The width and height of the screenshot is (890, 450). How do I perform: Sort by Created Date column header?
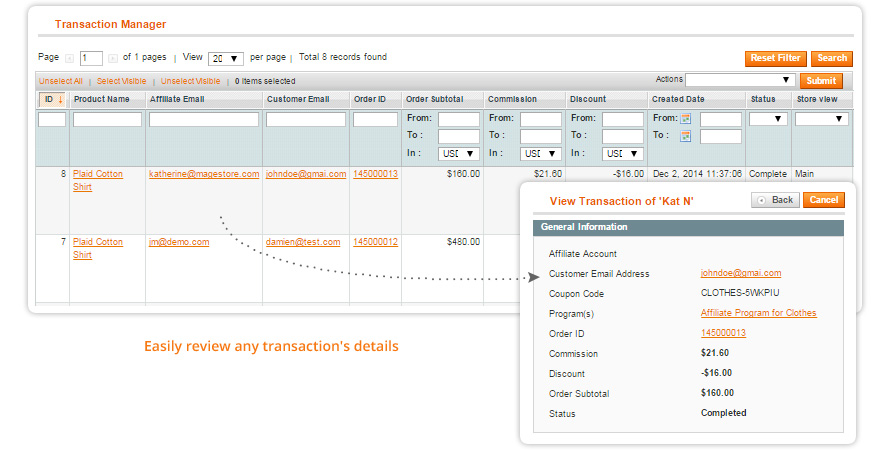click(678, 99)
